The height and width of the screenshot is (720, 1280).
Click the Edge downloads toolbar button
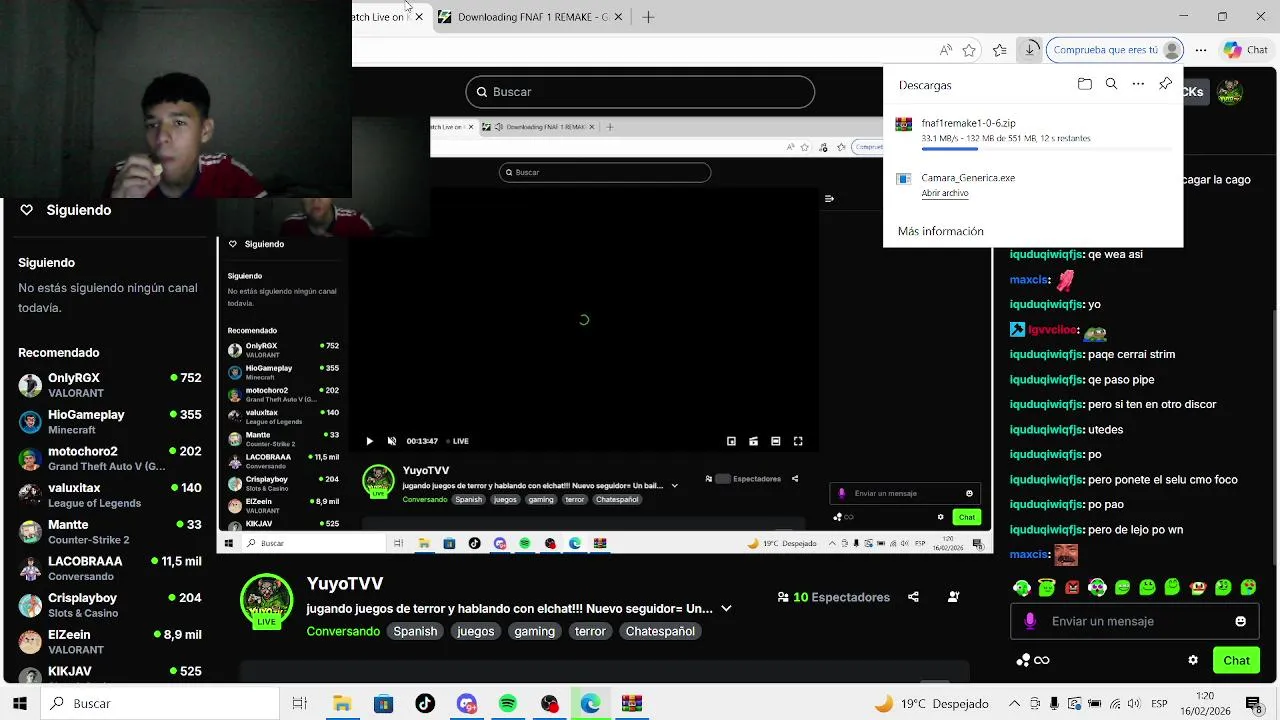(1030, 49)
